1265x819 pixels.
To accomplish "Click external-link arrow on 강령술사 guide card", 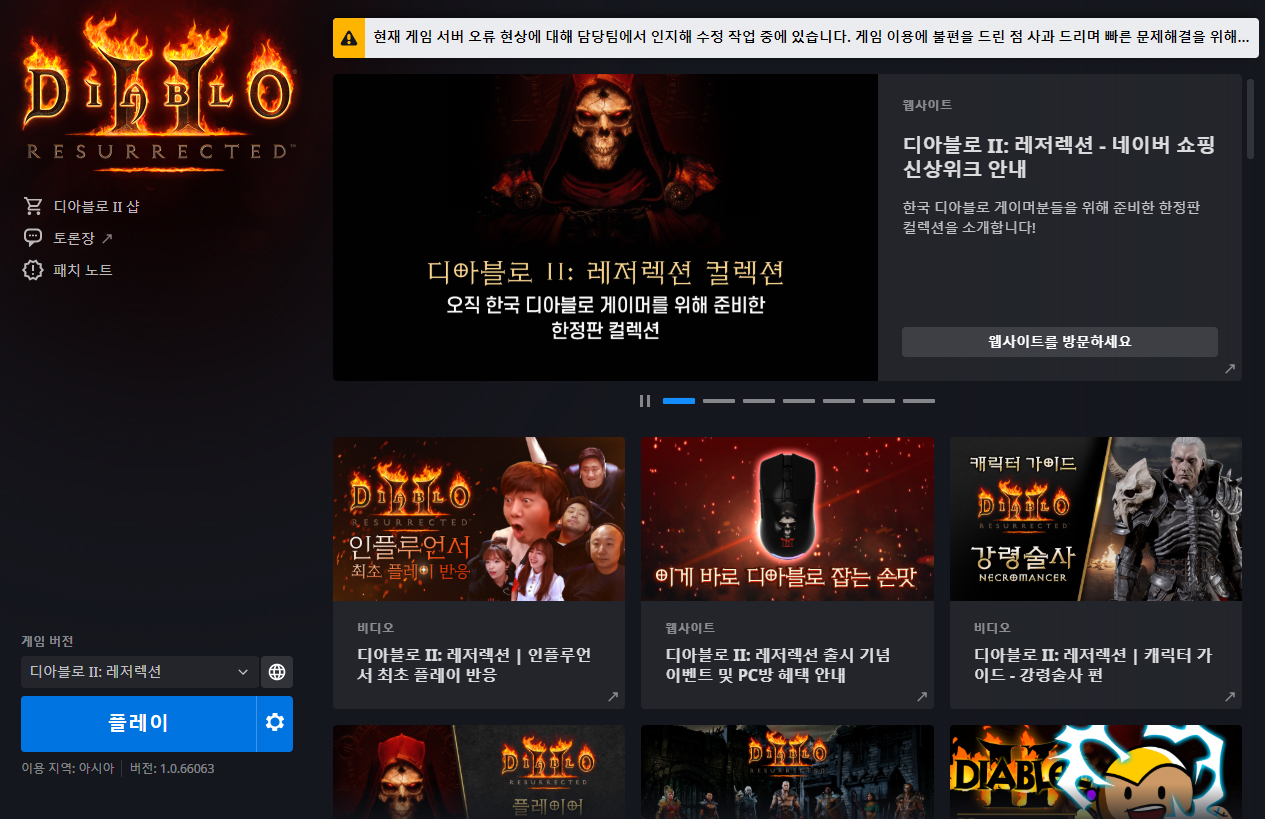I will [1230, 697].
